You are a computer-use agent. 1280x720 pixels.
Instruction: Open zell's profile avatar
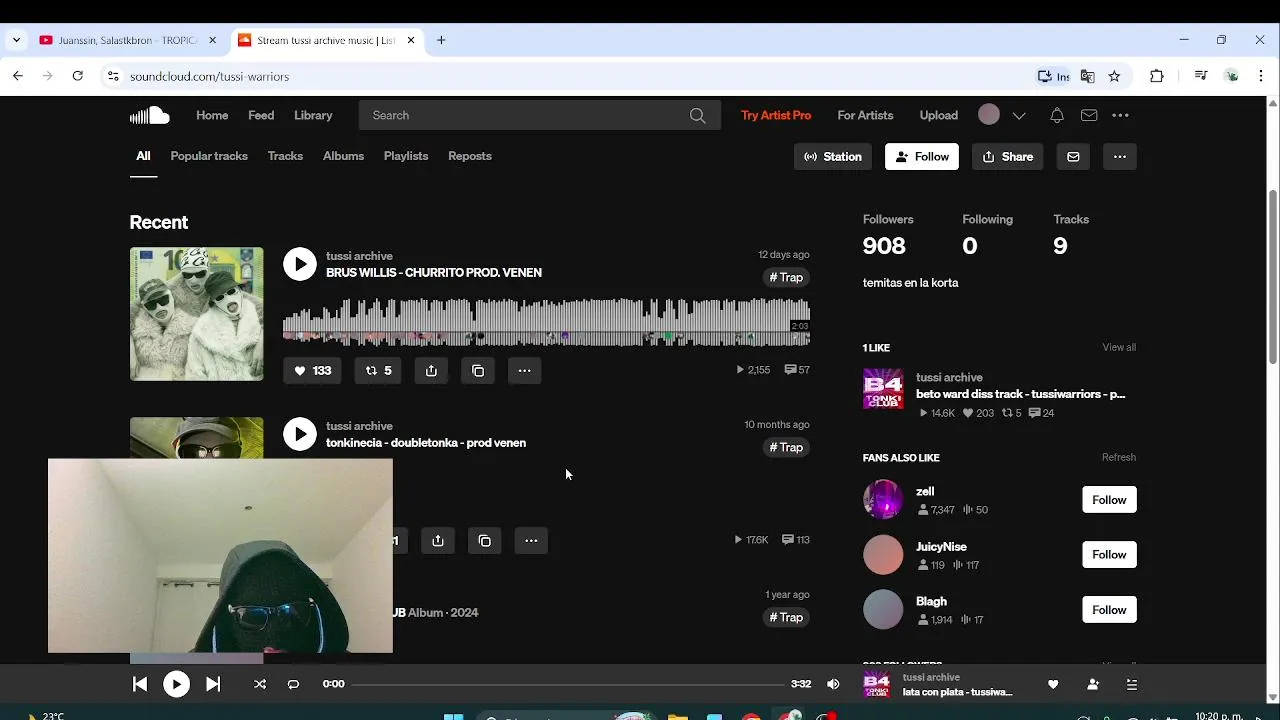tap(883, 499)
